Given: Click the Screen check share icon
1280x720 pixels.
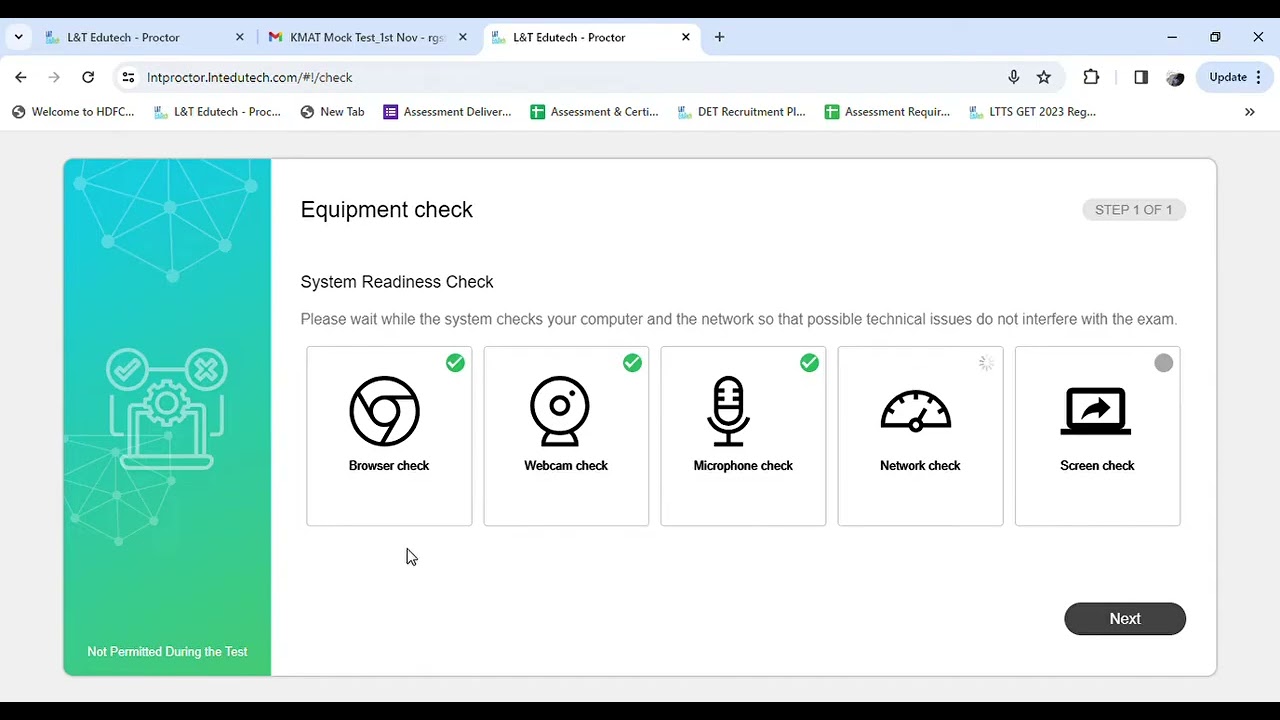Looking at the screenshot, I should click(x=1096, y=411).
